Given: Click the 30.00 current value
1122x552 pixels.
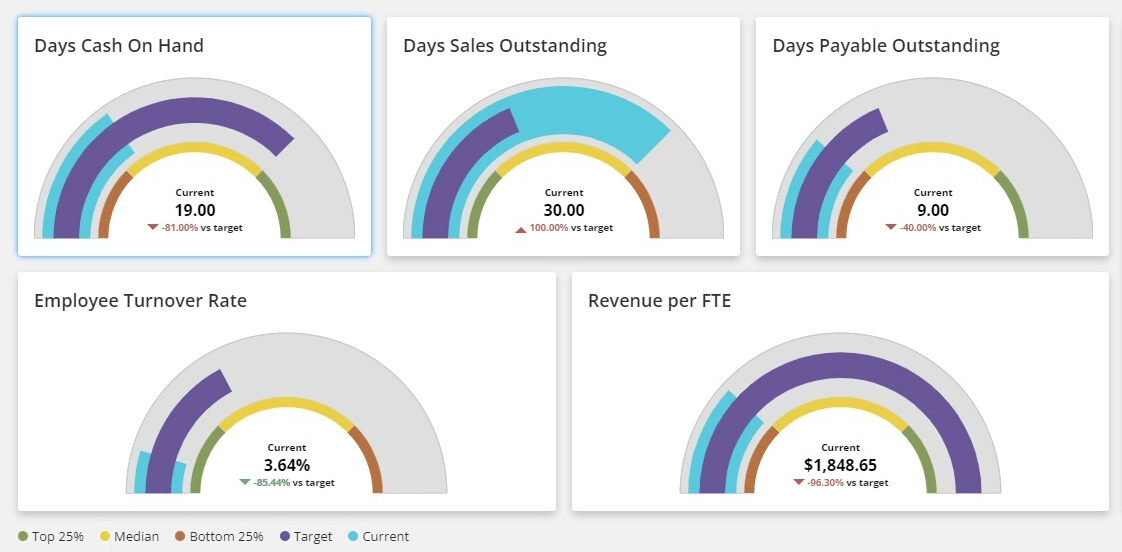Looking at the screenshot, I should click(x=564, y=210).
